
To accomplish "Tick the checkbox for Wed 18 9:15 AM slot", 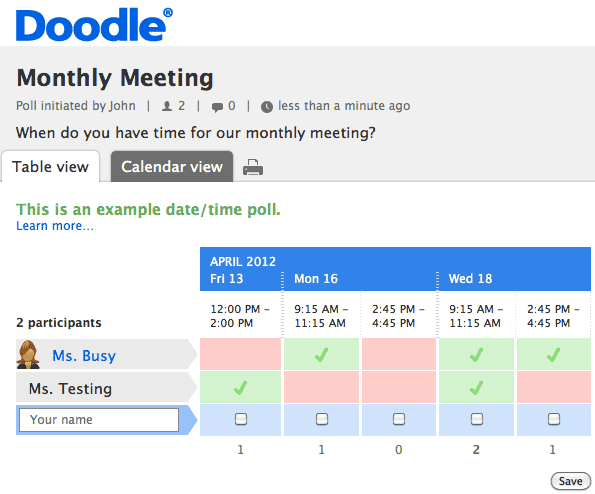I will pyautogui.click(x=477, y=419).
